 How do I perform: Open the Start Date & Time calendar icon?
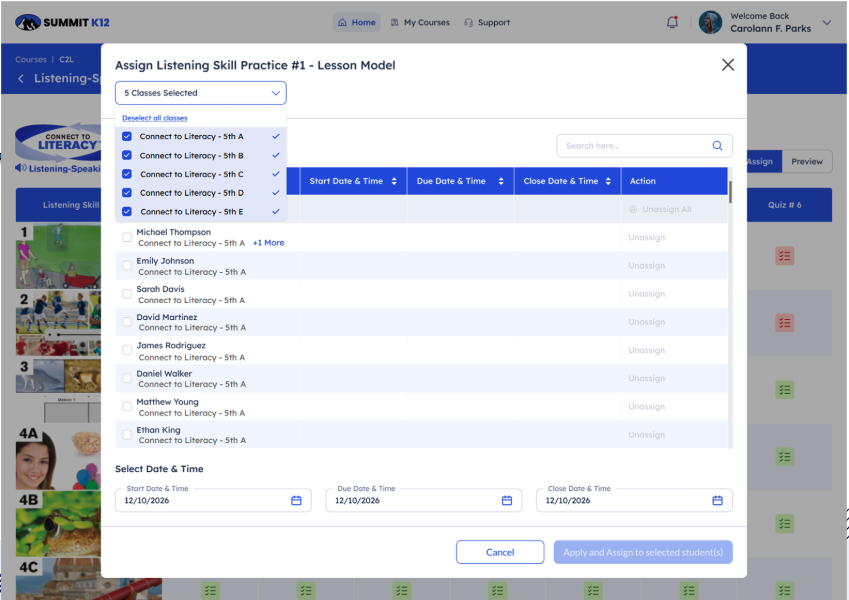click(x=296, y=500)
